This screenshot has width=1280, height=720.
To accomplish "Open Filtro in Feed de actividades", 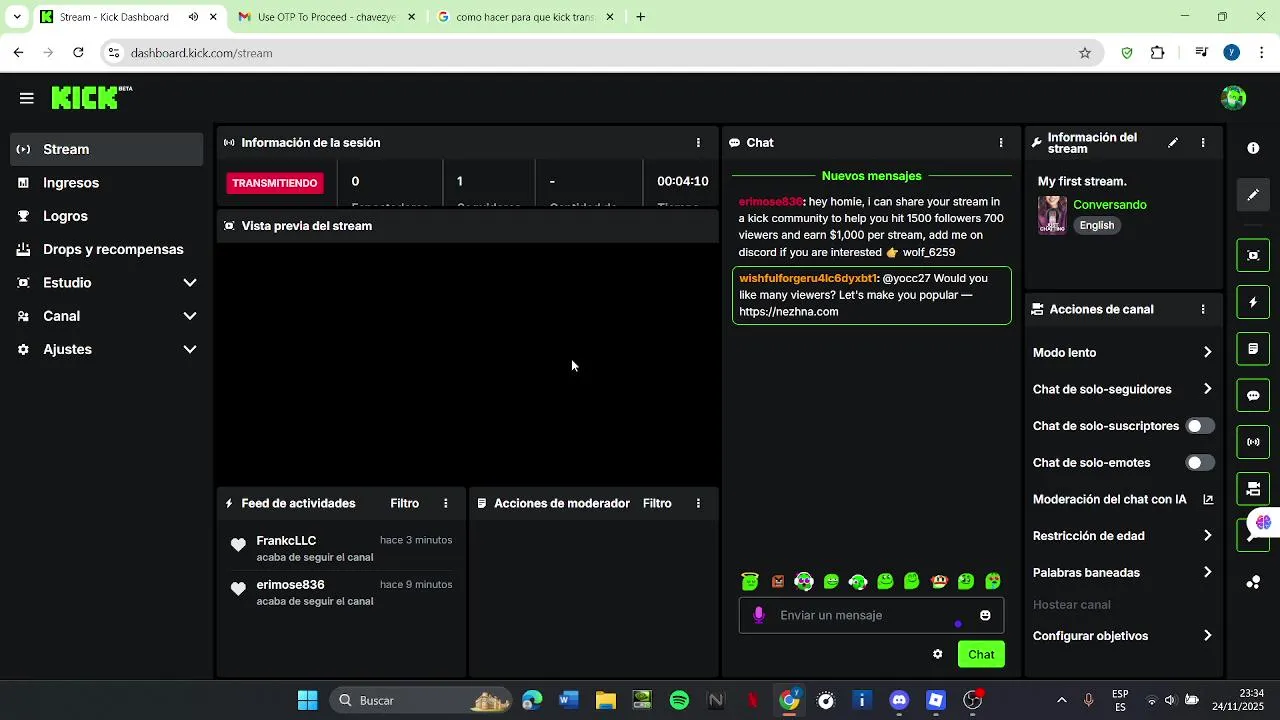I will tap(404, 504).
